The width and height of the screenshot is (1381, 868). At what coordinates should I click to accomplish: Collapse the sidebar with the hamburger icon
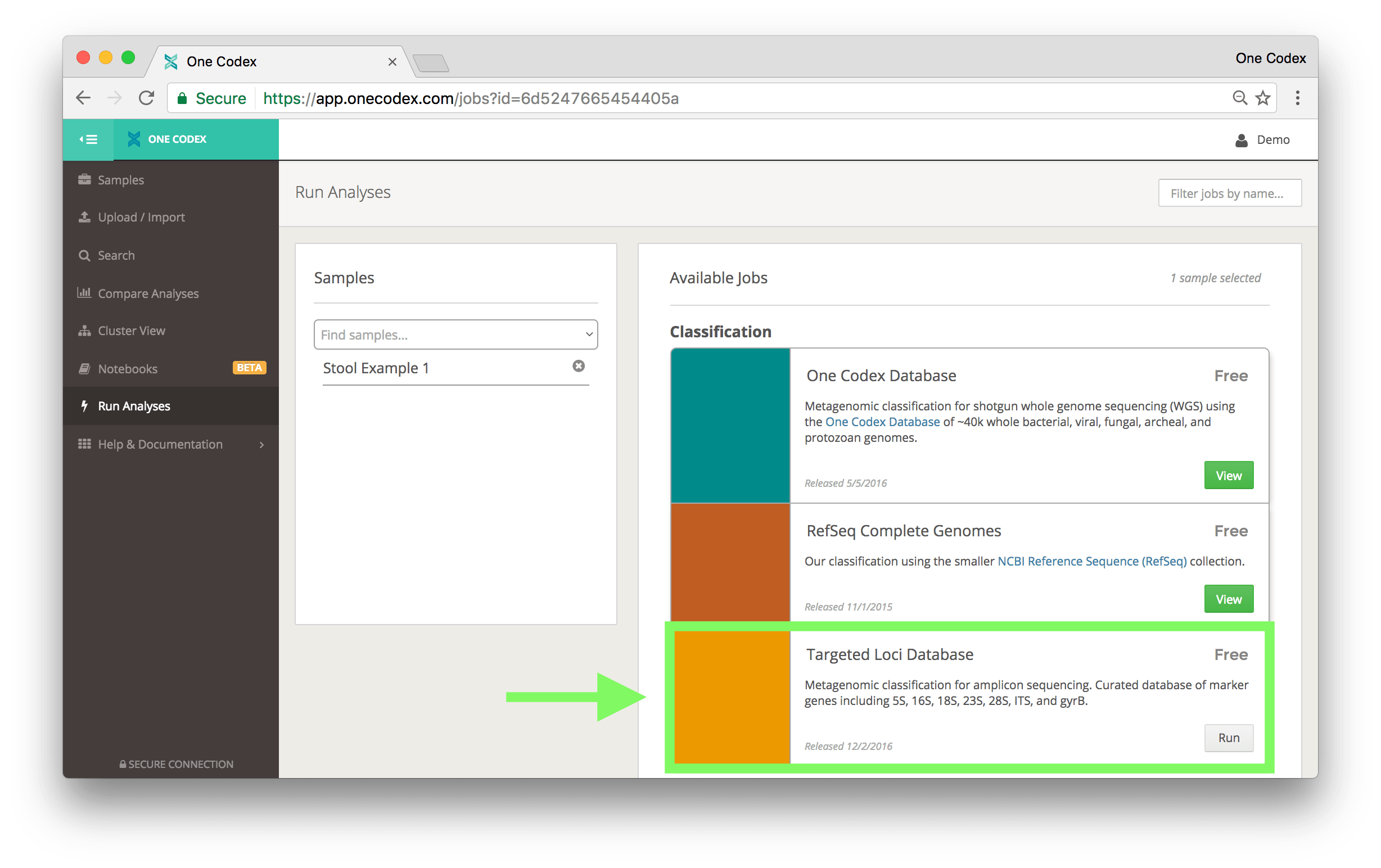coord(88,139)
